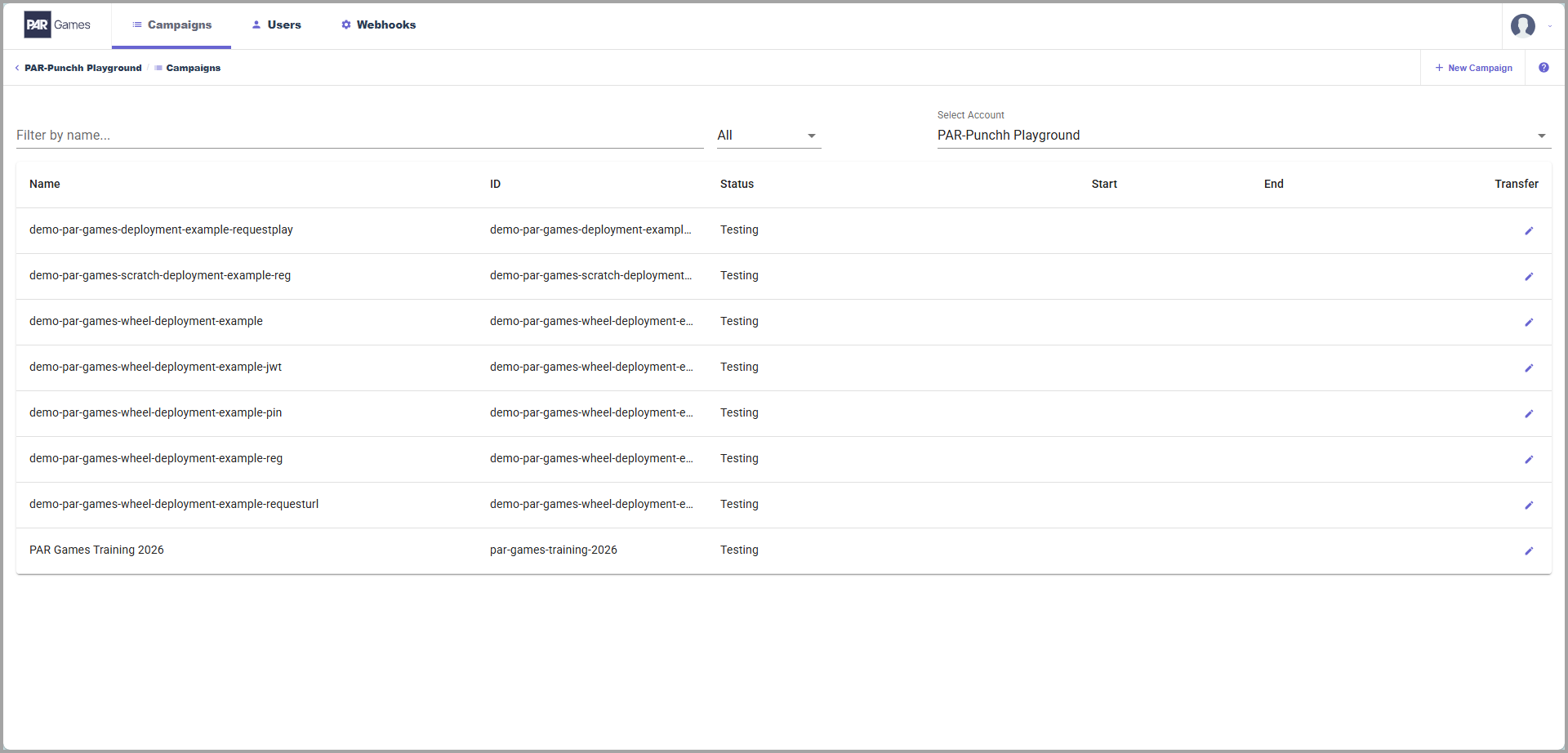Click pencil icon for PAR Games Training 2026
The width and height of the screenshot is (1568, 753).
pyautogui.click(x=1529, y=551)
